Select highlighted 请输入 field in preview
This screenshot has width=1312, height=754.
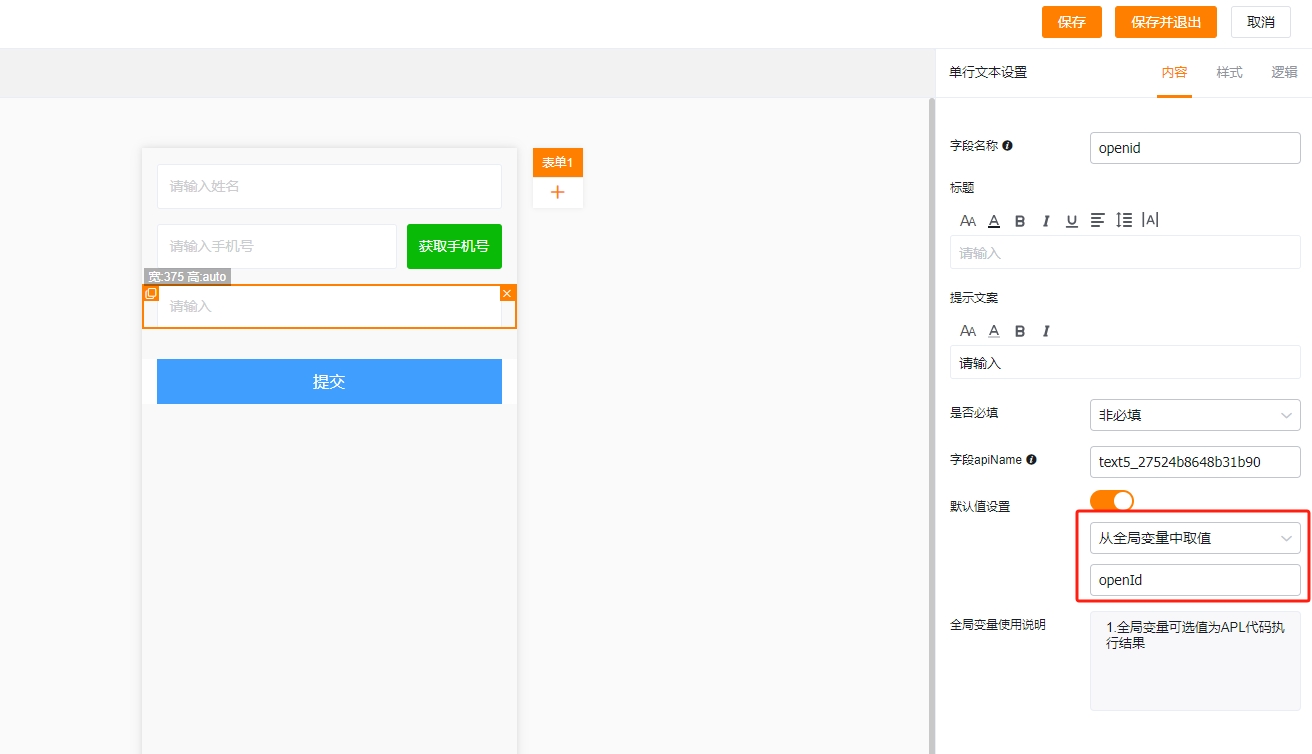tap(329, 306)
